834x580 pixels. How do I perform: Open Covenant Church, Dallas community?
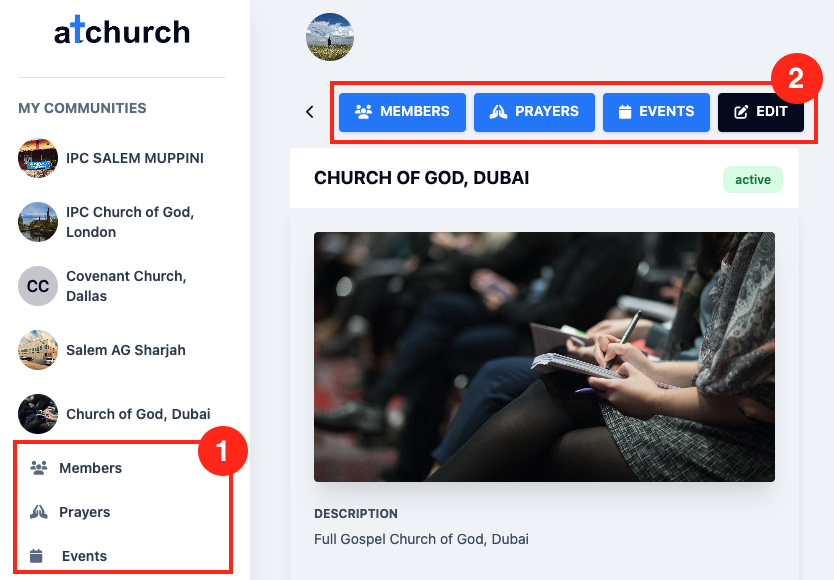tap(126, 286)
